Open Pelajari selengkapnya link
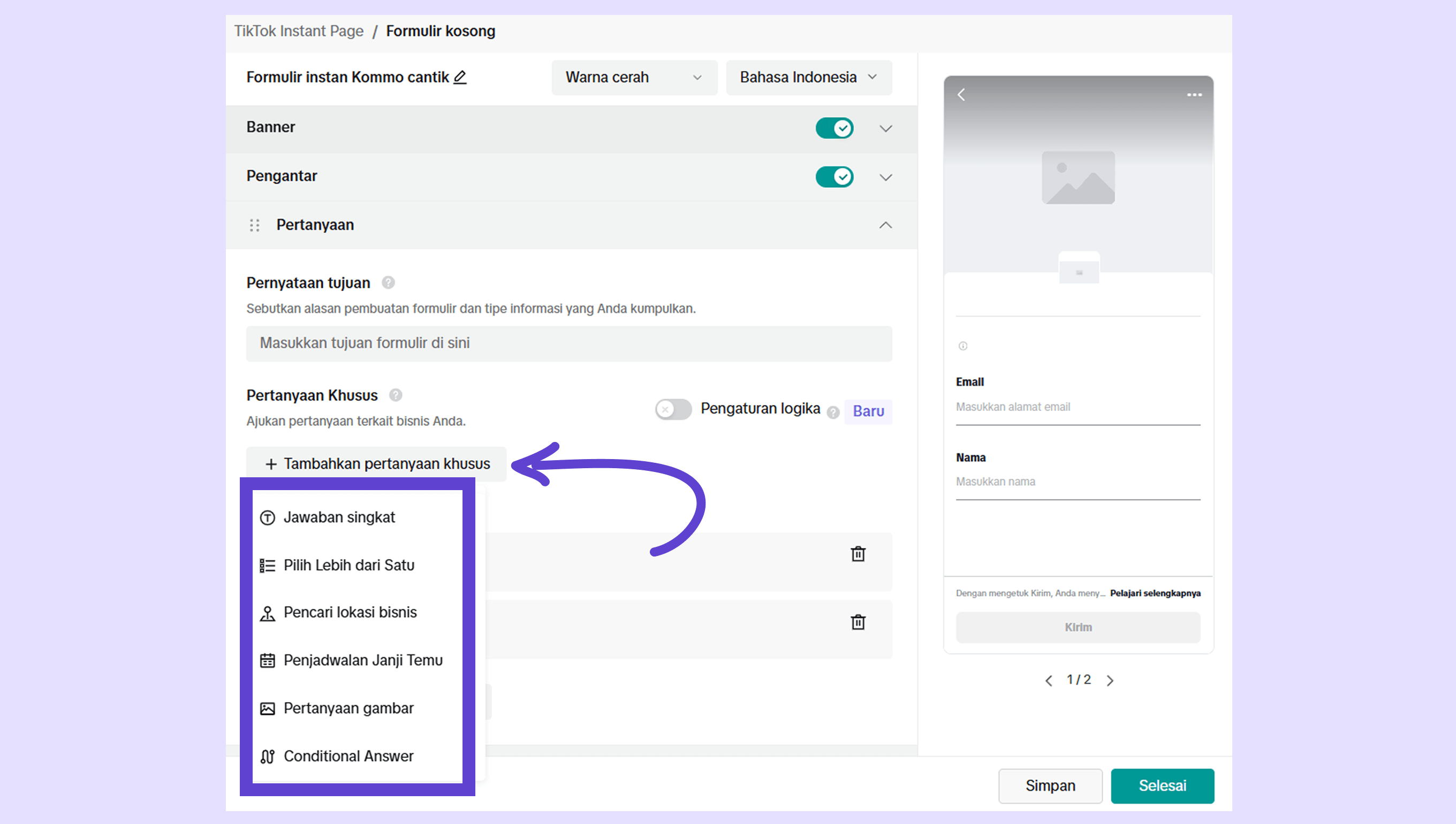This screenshot has width=1456, height=824. click(x=1155, y=593)
